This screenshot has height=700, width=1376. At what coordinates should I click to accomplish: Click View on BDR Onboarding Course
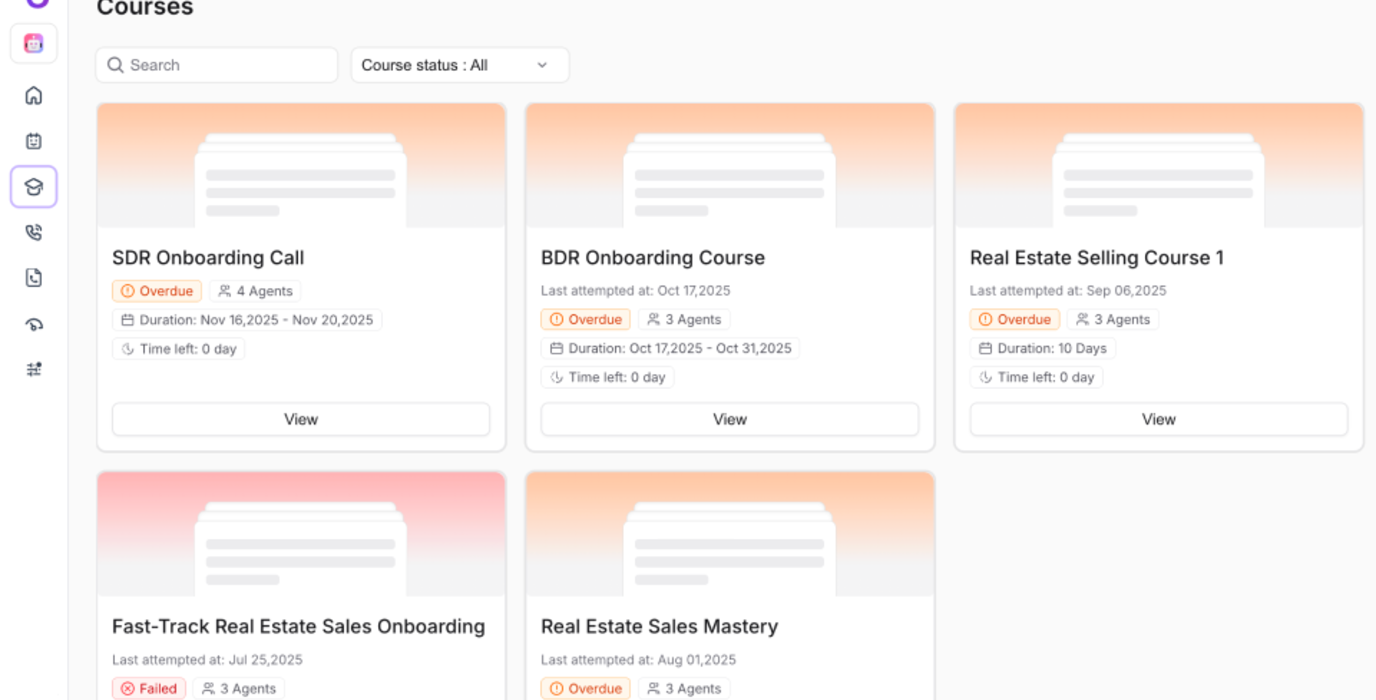click(730, 420)
